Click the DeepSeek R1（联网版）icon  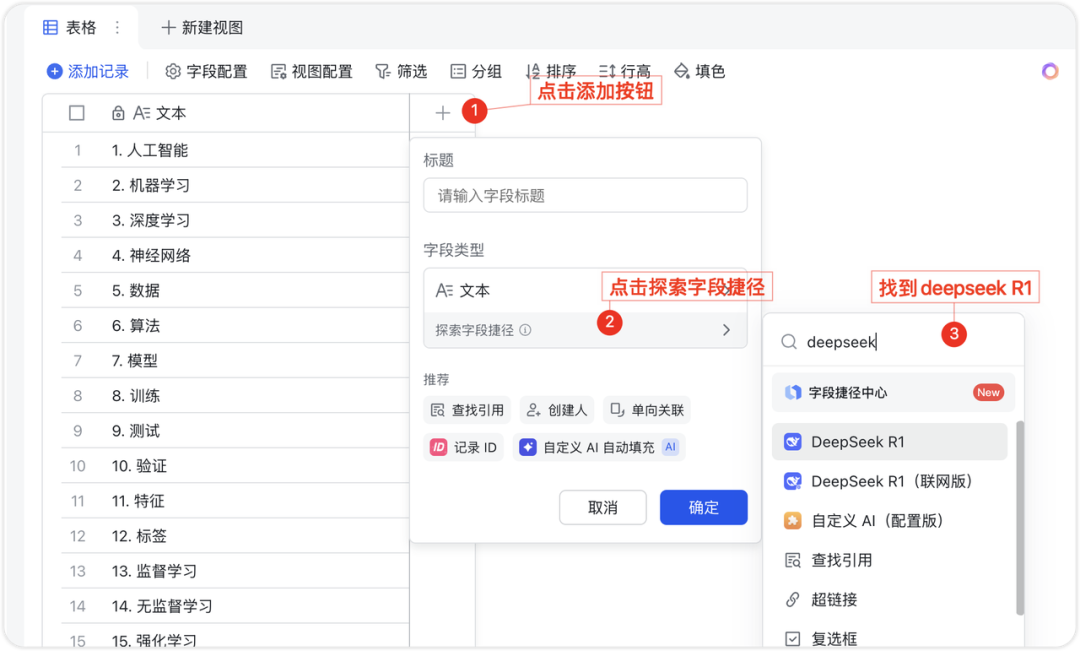793,481
